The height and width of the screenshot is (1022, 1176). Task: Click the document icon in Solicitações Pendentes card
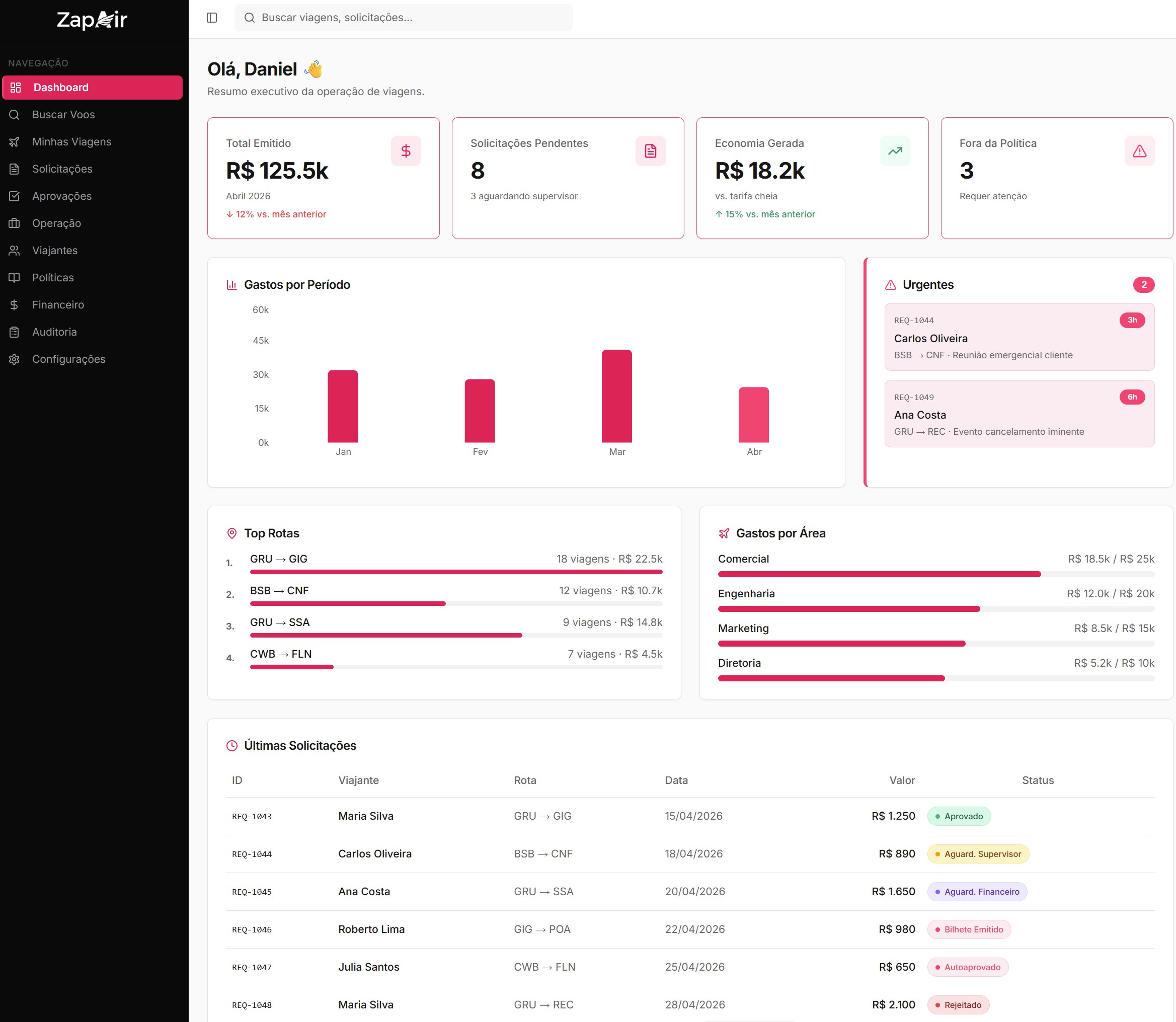pyautogui.click(x=650, y=151)
